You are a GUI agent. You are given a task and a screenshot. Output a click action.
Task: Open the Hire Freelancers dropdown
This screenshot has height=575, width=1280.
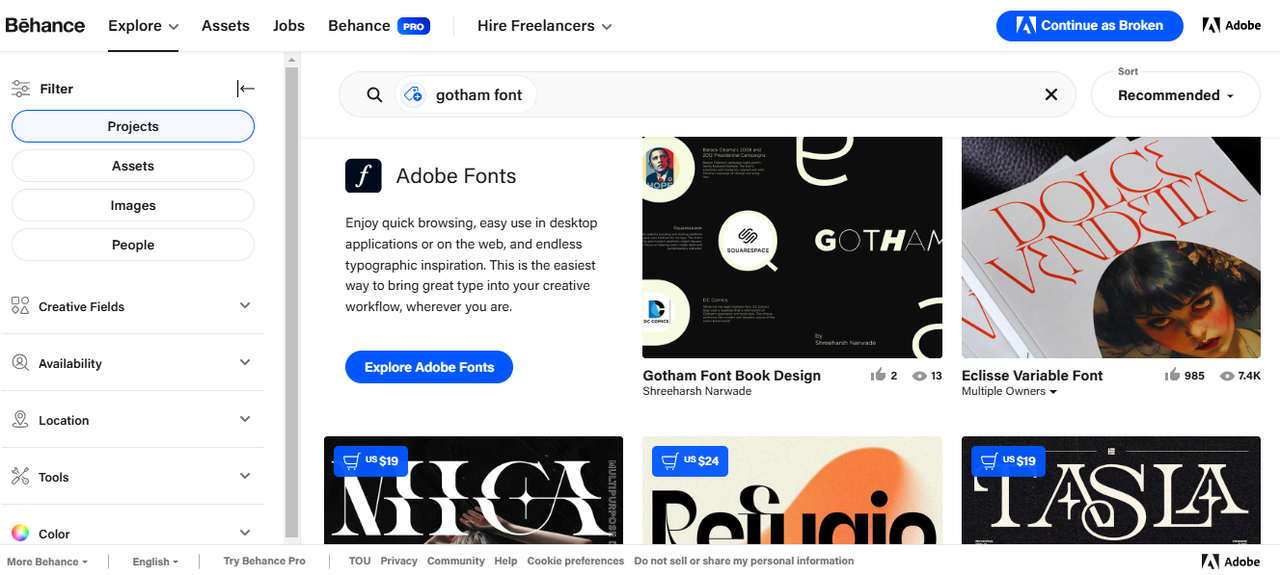[545, 26]
